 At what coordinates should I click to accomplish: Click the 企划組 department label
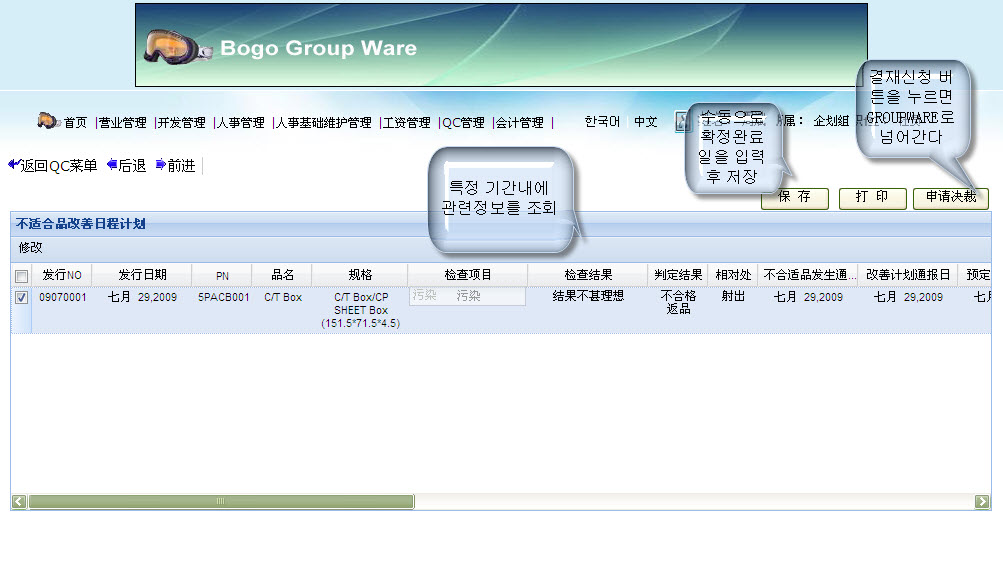point(831,121)
